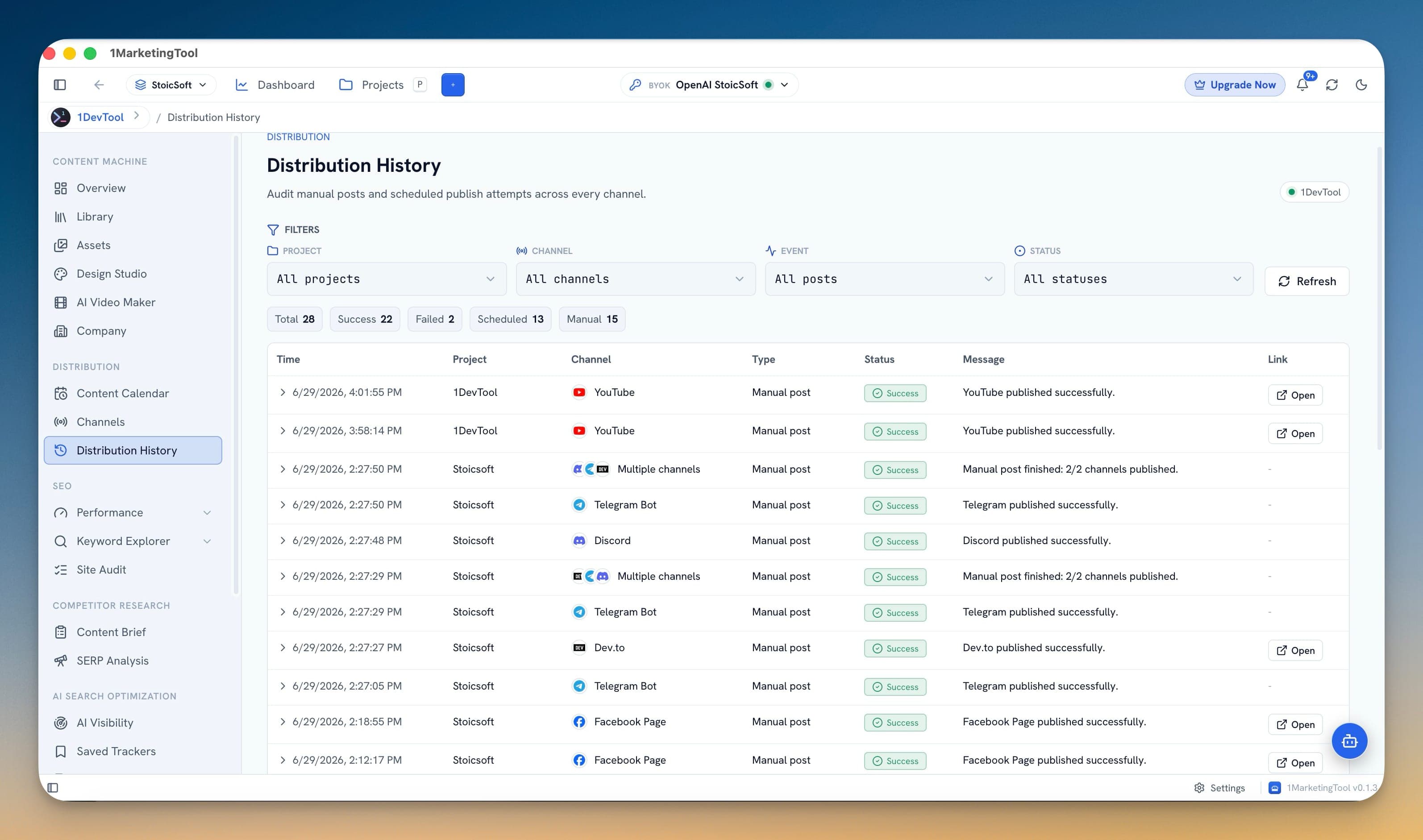Click the Refresh button

tap(1307, 281)
